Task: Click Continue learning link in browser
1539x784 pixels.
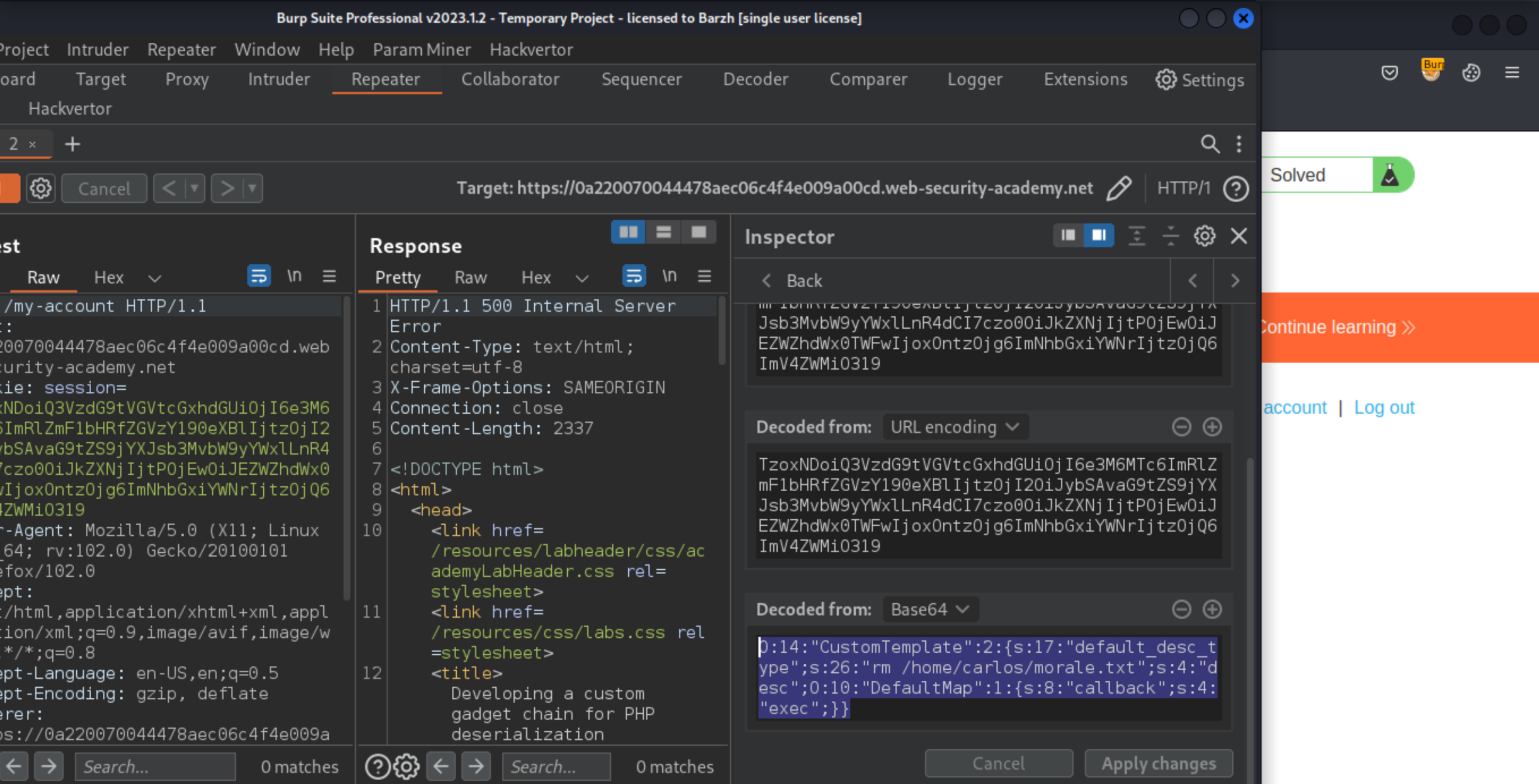Action: (x=1337, y=327)
